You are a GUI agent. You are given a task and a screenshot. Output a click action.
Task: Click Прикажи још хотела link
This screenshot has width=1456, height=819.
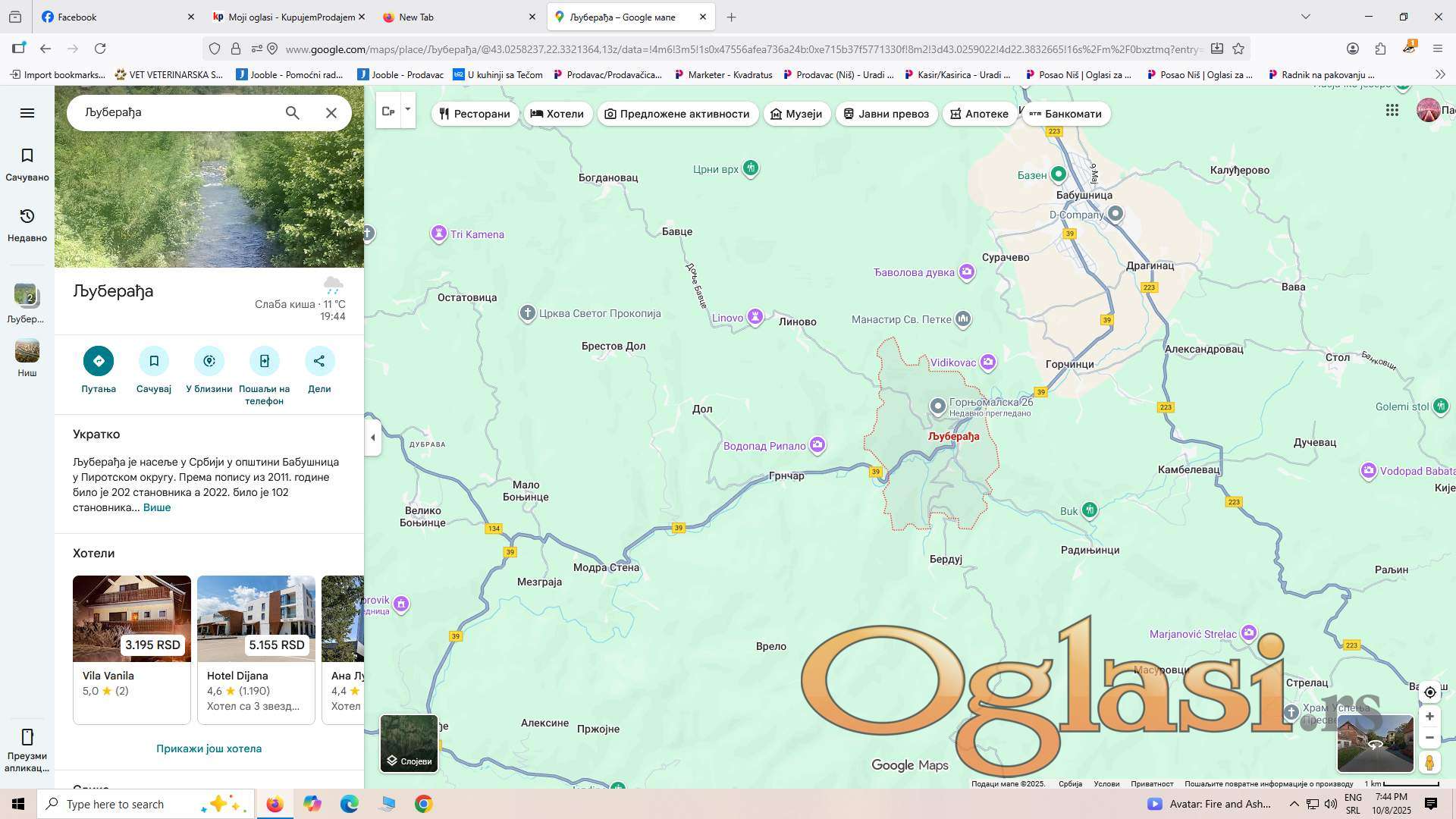pyautogui.click(x=209, y=748)
